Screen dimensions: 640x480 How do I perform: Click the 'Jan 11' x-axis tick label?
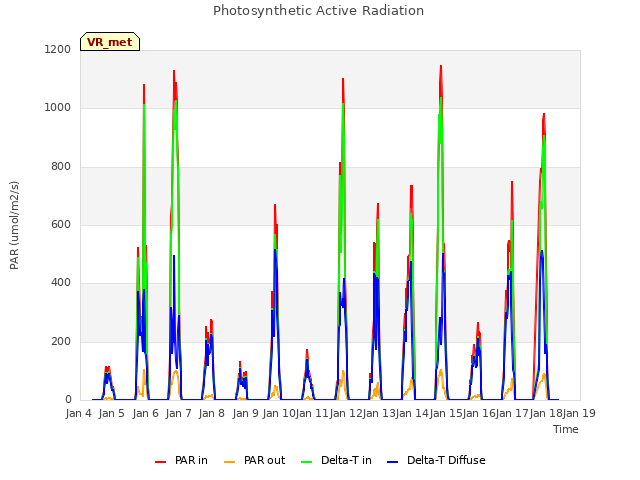tap(312, 413)
